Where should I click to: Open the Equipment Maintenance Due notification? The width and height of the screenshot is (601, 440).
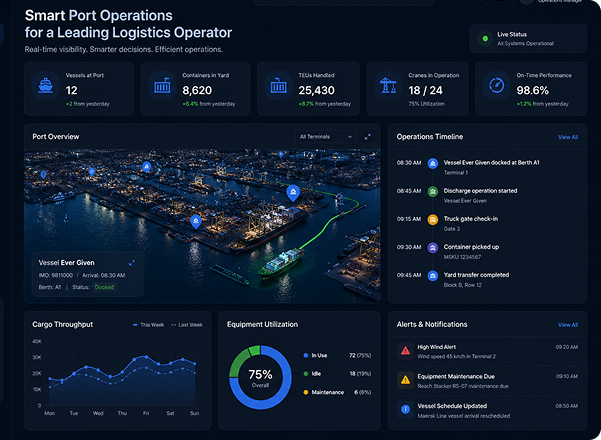pos(487,381)
